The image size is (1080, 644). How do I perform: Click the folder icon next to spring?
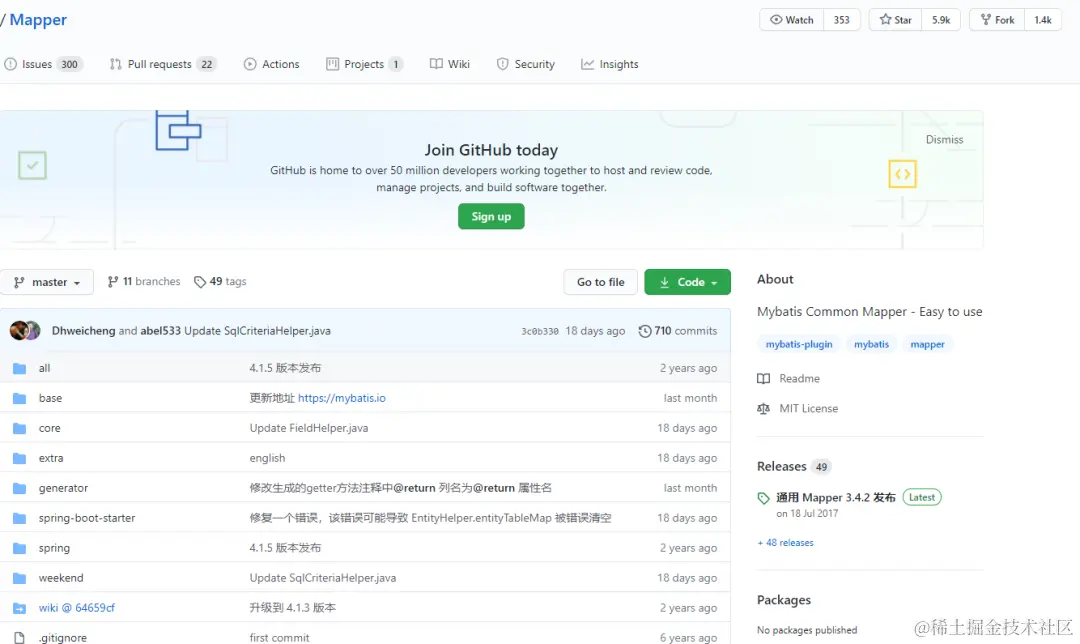coord(19,548)
